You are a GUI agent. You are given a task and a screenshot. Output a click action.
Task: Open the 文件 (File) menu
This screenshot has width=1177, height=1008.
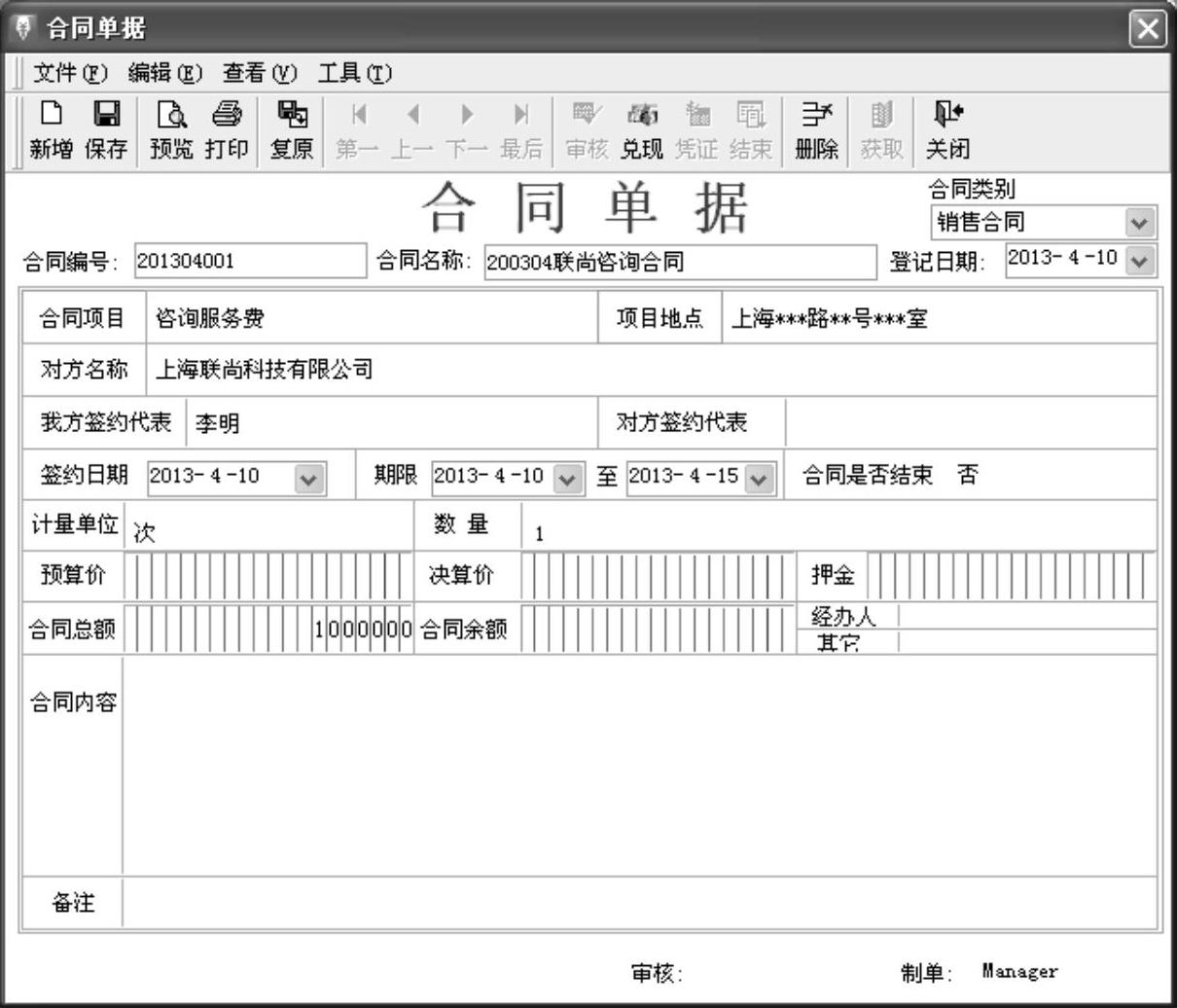pyautogui.click(x=70, y=73)
